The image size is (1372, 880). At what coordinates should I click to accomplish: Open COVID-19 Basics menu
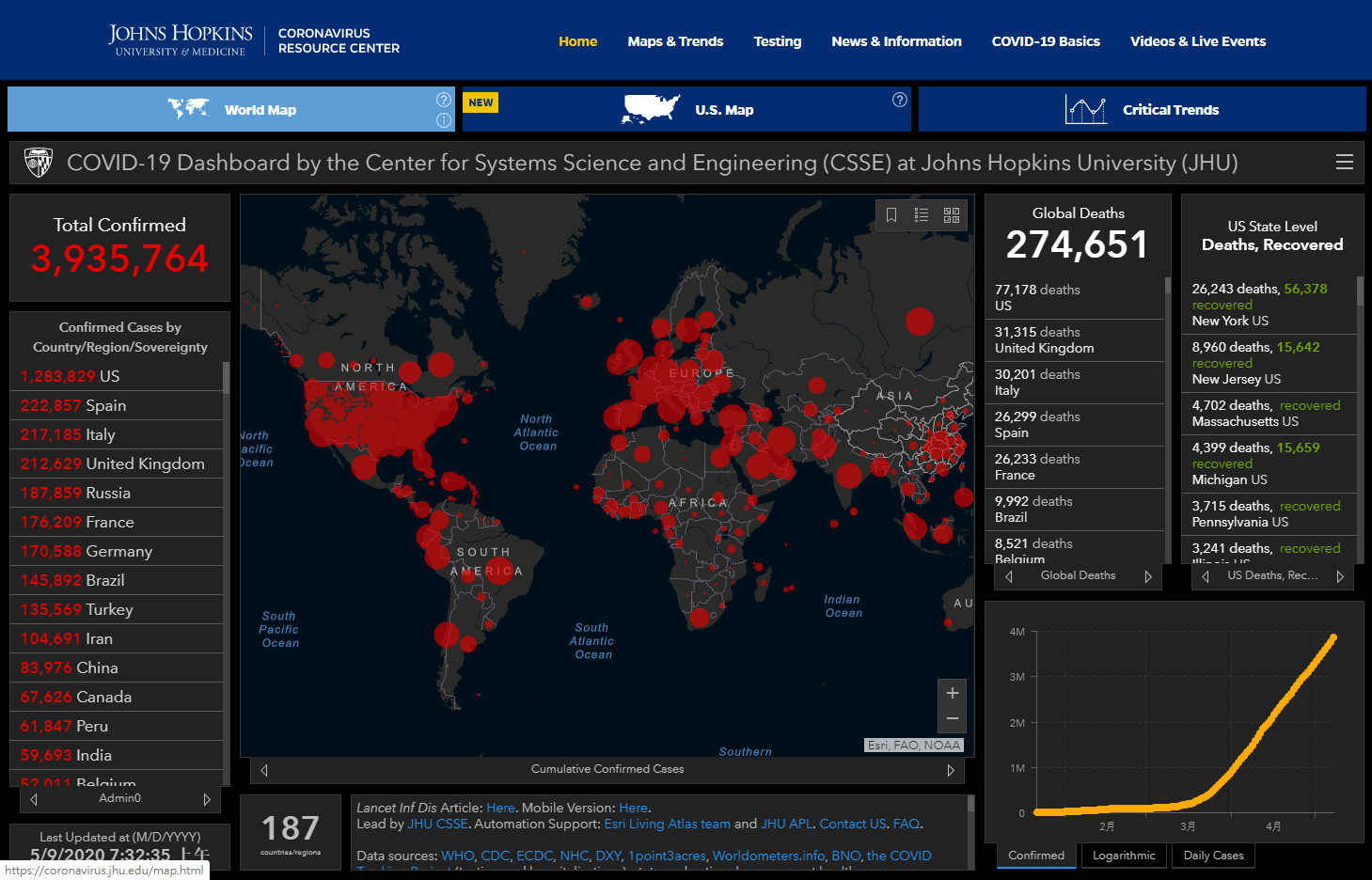[x=1046, y=41]
